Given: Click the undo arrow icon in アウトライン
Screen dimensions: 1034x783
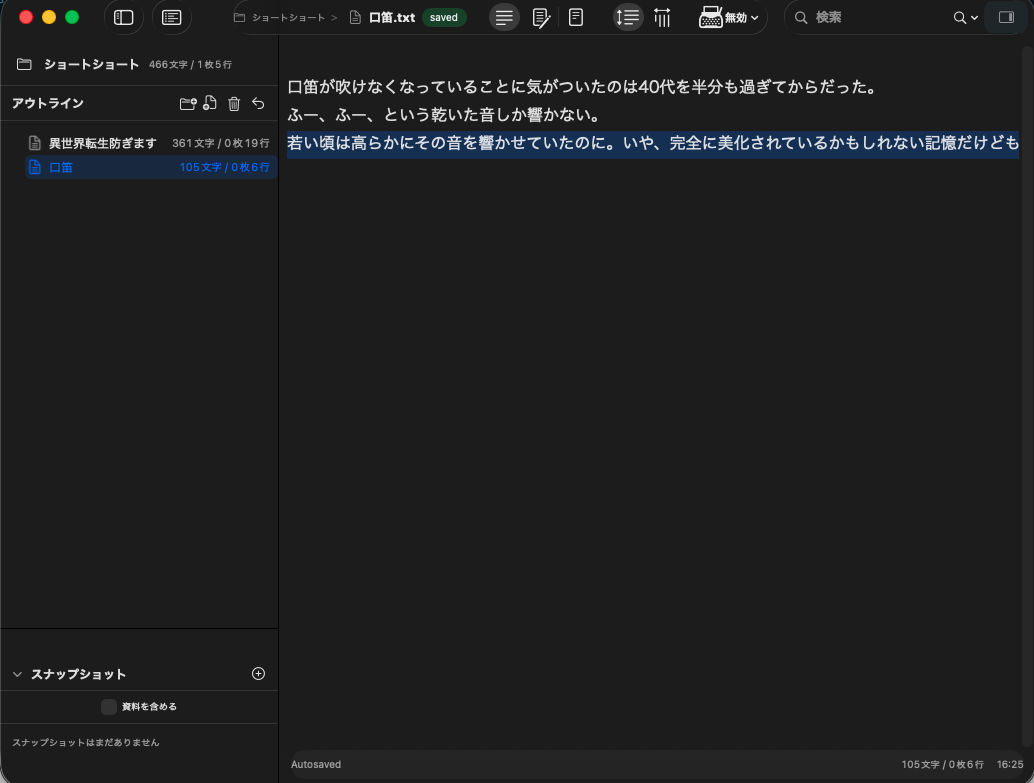Looking at the screenshot, I should [258, 104].
